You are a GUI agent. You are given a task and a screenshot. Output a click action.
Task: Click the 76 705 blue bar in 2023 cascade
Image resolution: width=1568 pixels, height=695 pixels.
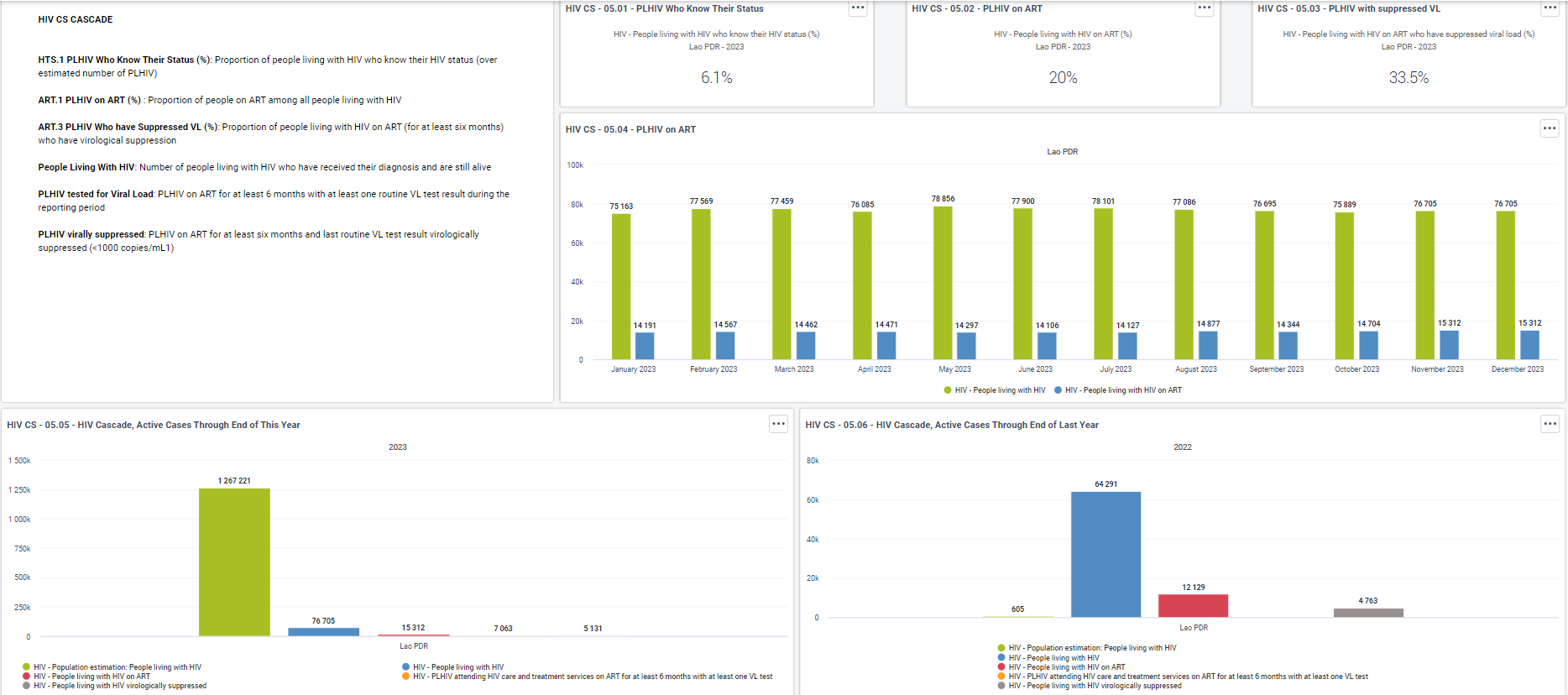coord(323,632)
